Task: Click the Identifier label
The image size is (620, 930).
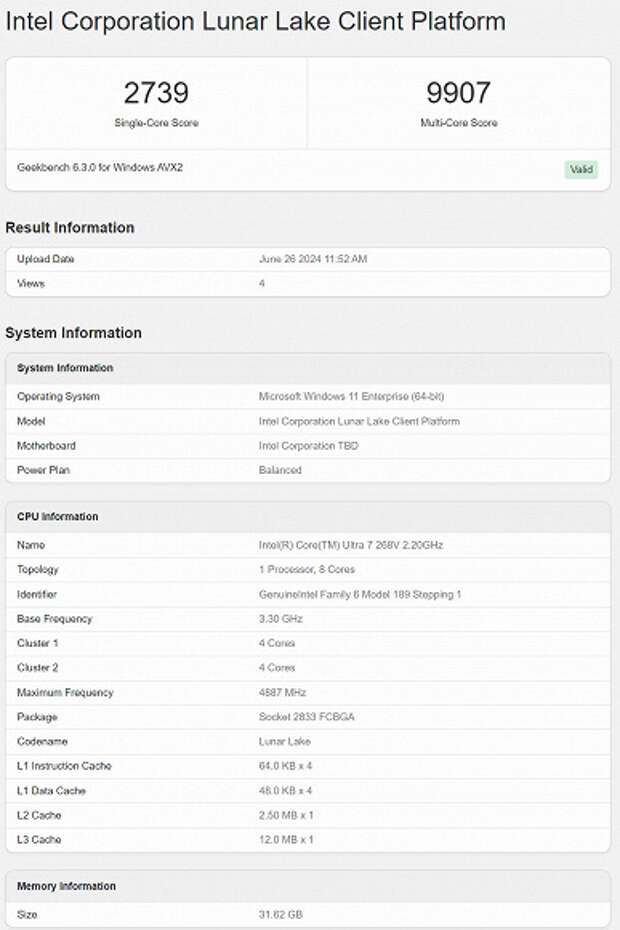Action: pos(37,594)
